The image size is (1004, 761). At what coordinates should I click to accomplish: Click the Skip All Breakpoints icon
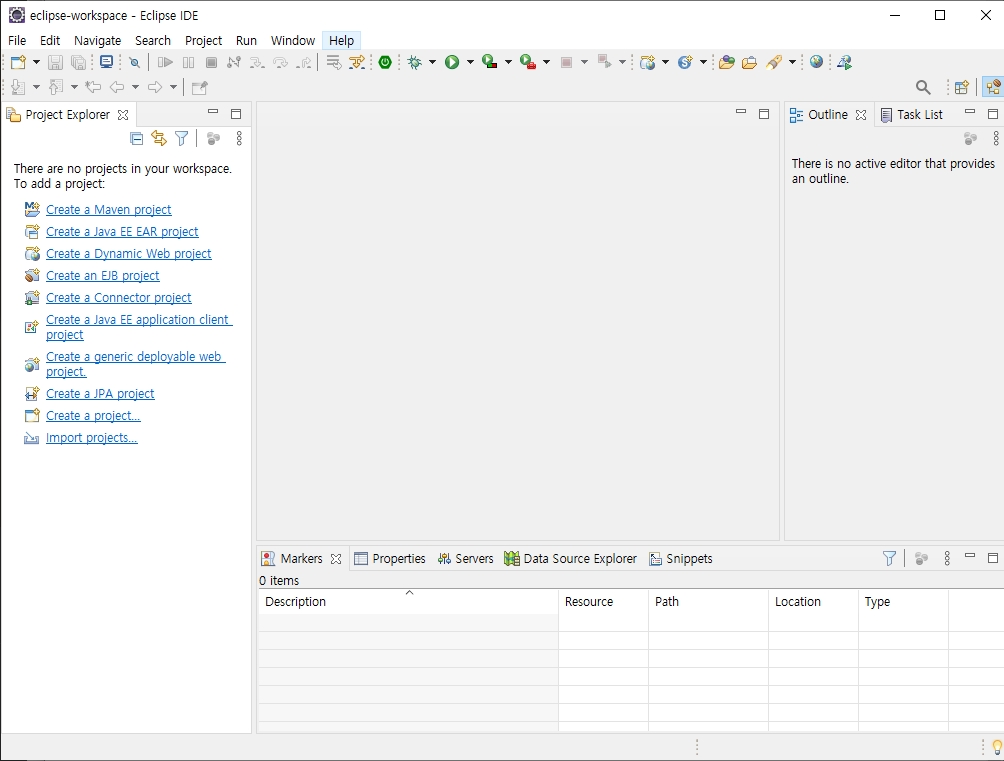point(134,62)
